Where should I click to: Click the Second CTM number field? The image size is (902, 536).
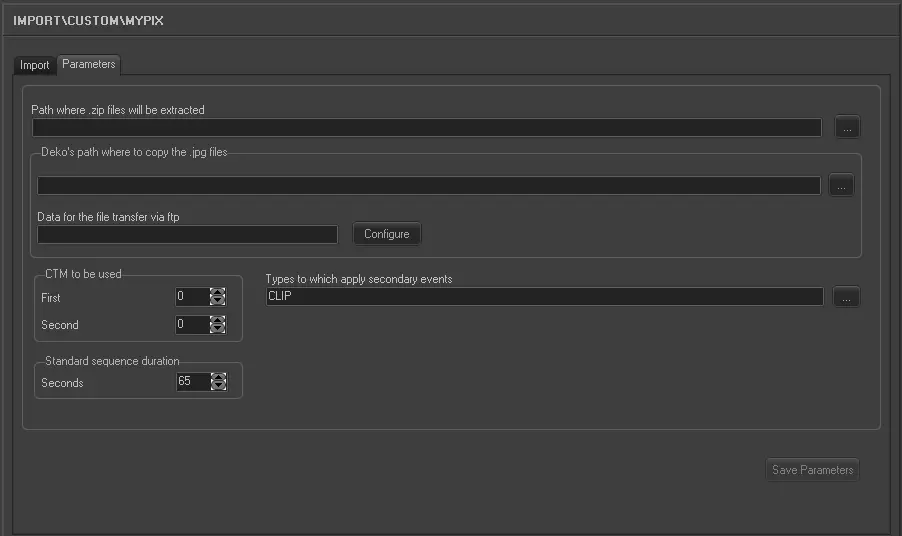click(x=192, y=325)
